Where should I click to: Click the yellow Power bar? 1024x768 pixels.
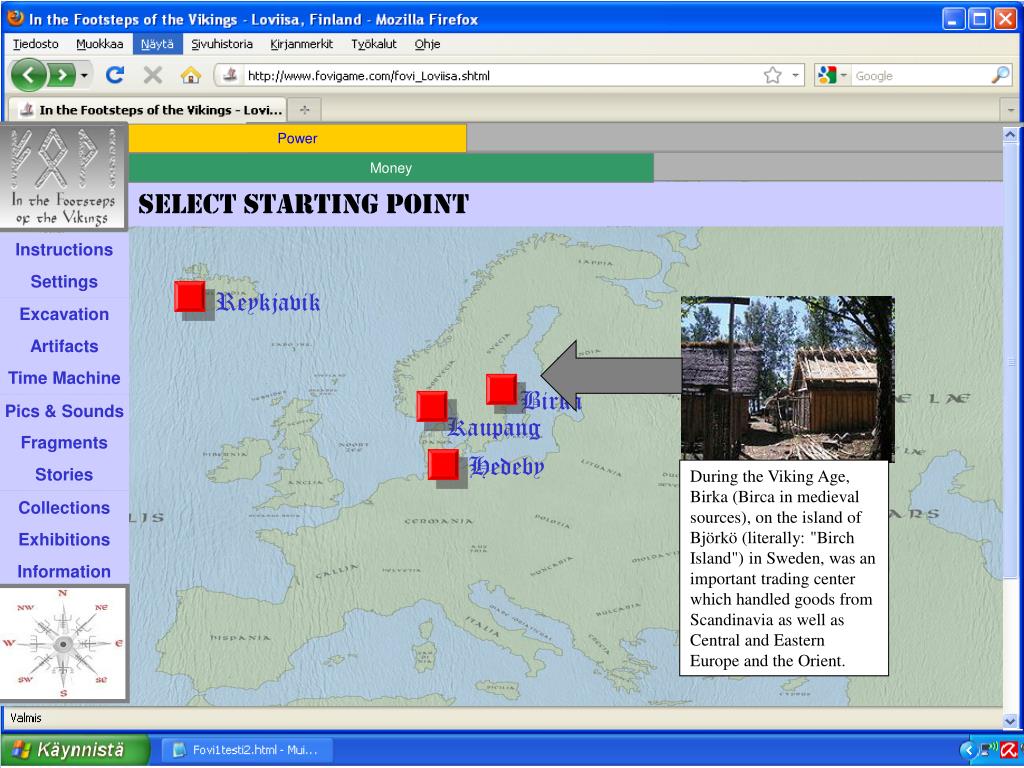click(297, 139)
